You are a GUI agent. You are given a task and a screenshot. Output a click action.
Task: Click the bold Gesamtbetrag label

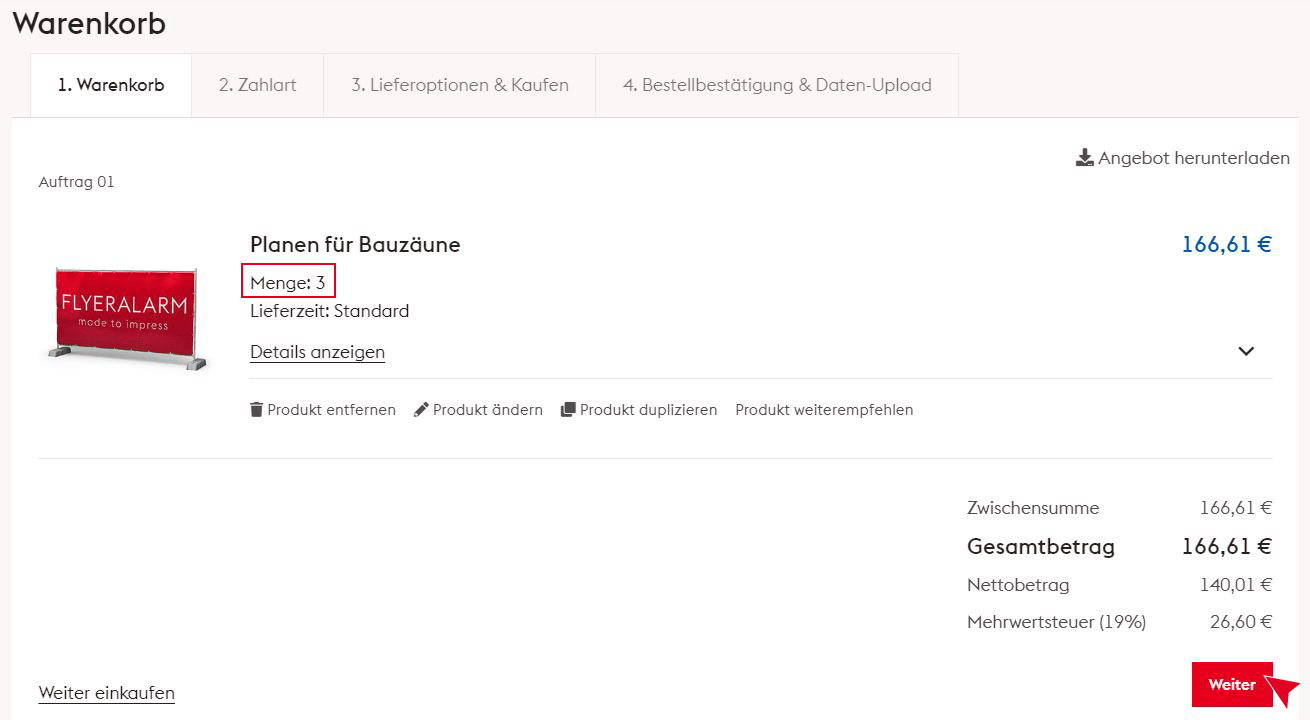pyautogui.click(x=1040, y=547)
